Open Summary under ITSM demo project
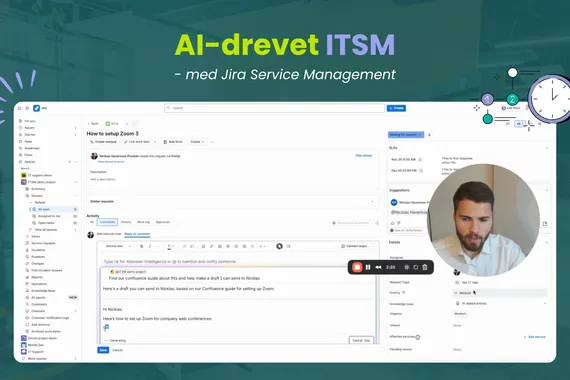Viewport: 570px width, 380px height. 38,189
